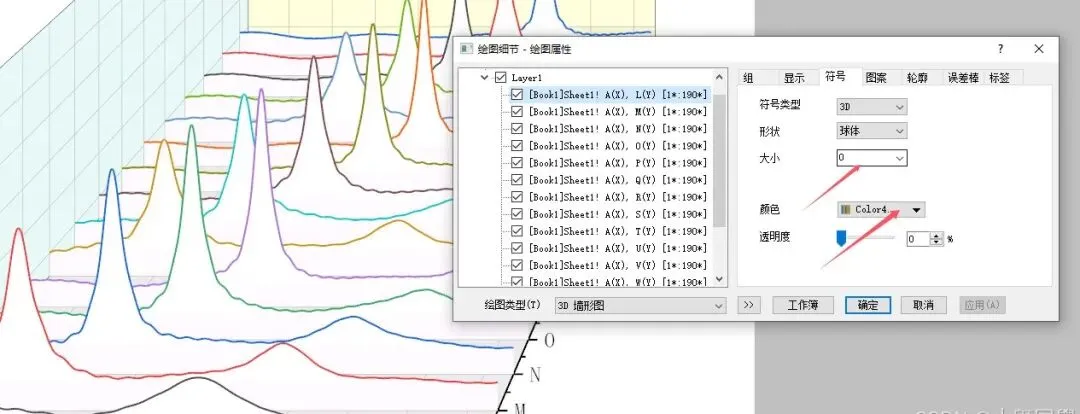Open the 形状 dropdown showing 球体
1080x414 pixels.
[x=872, y=131]
